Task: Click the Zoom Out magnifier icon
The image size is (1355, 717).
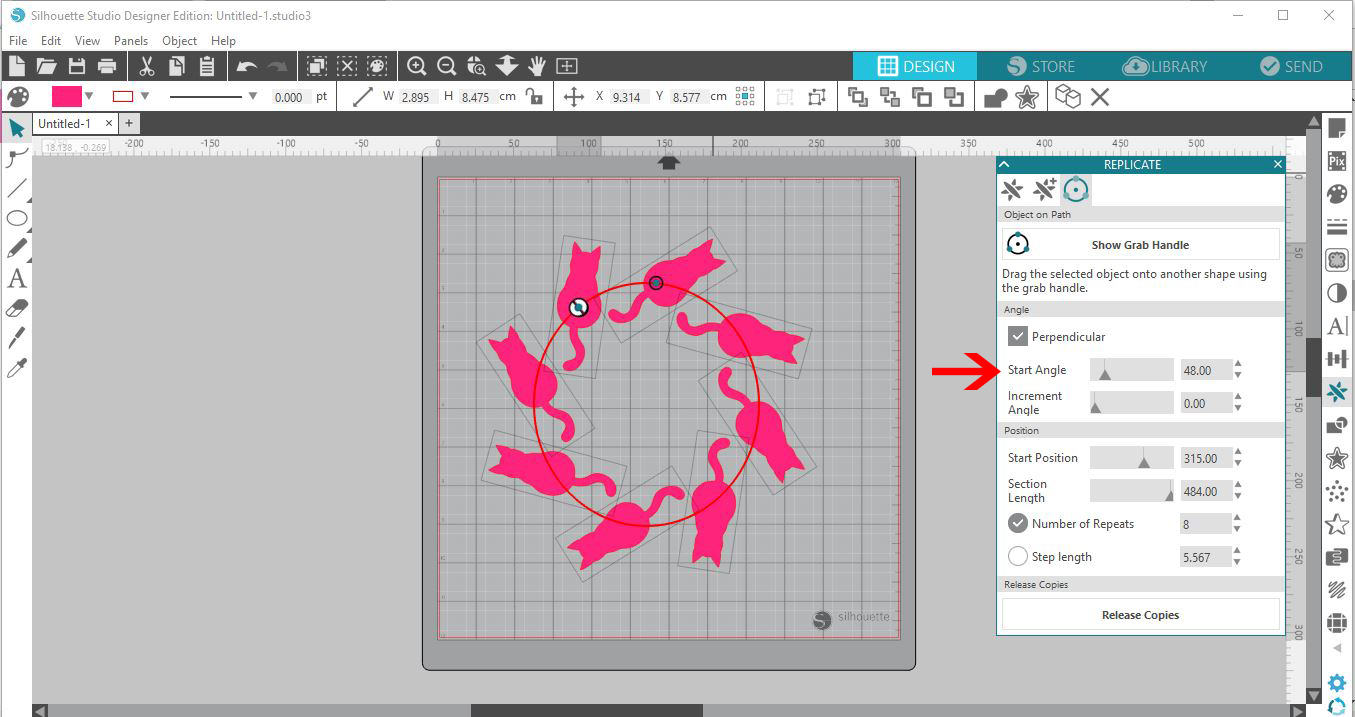Action: click(x=447, y=66)
